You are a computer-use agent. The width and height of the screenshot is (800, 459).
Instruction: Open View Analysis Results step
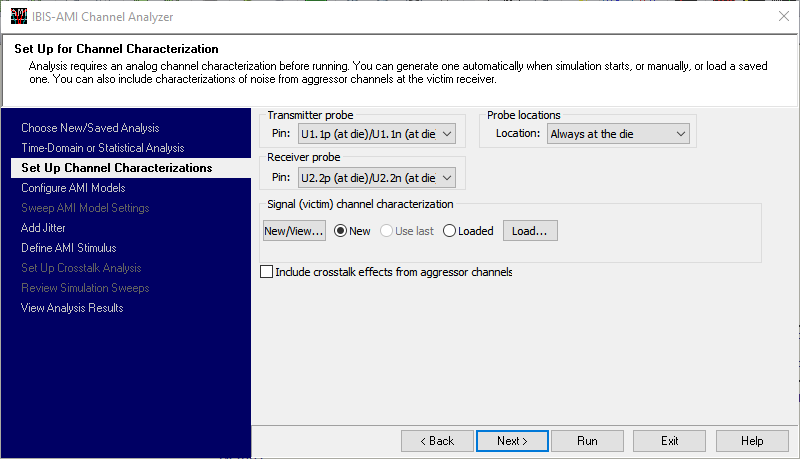point(72,308)
